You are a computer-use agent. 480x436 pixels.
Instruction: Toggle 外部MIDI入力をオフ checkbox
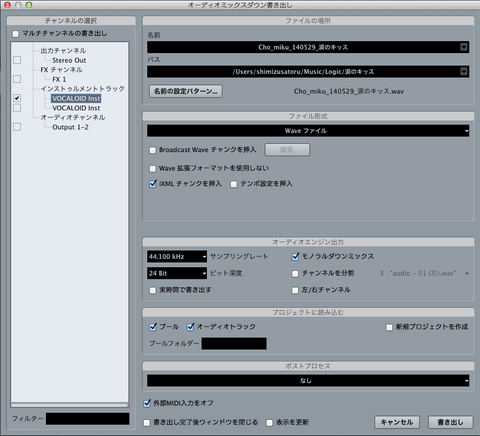tap(147, 403)
